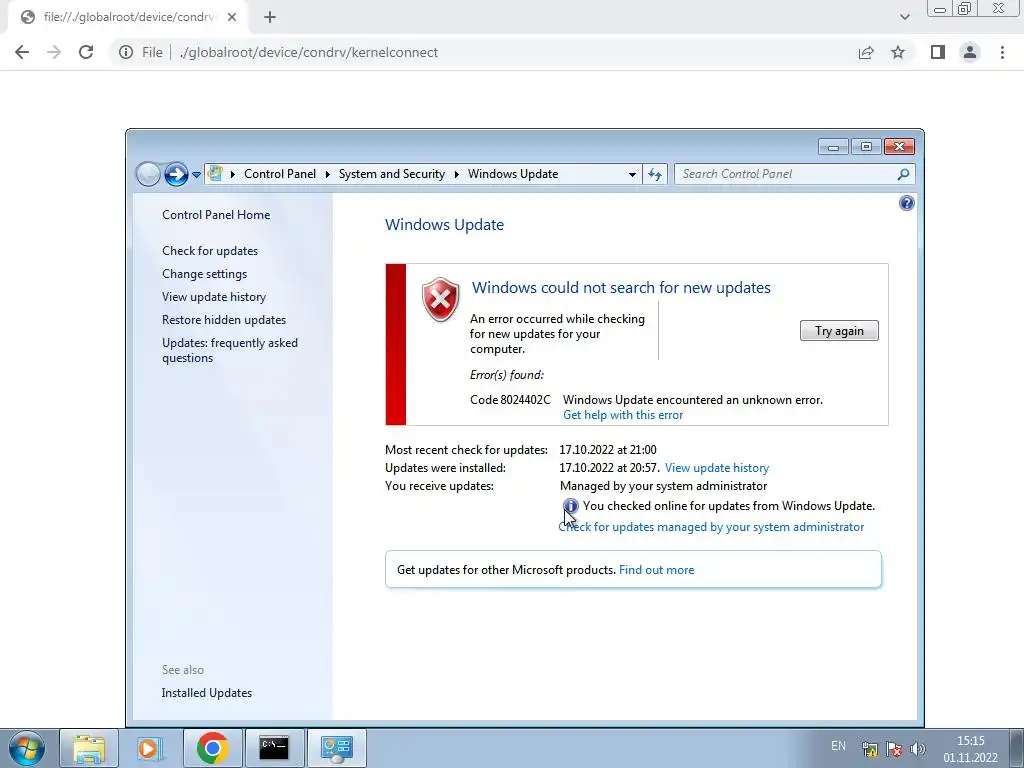
Task: Click network tray icon
Action: click(869, 749)
